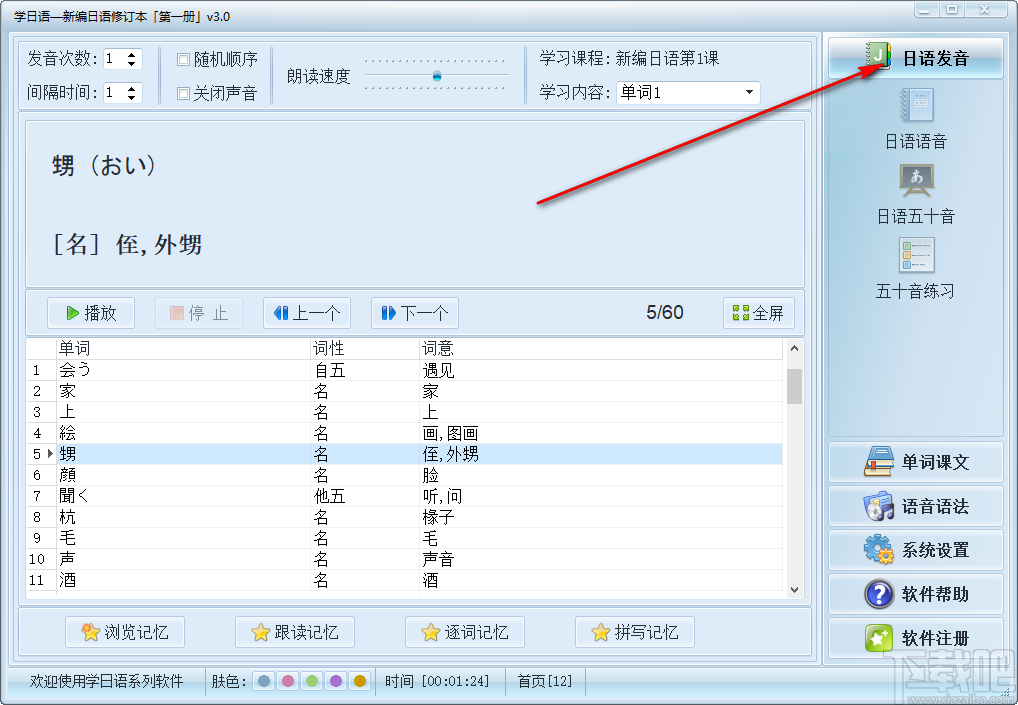Select word row 8 杭

[x=404, y=517]
